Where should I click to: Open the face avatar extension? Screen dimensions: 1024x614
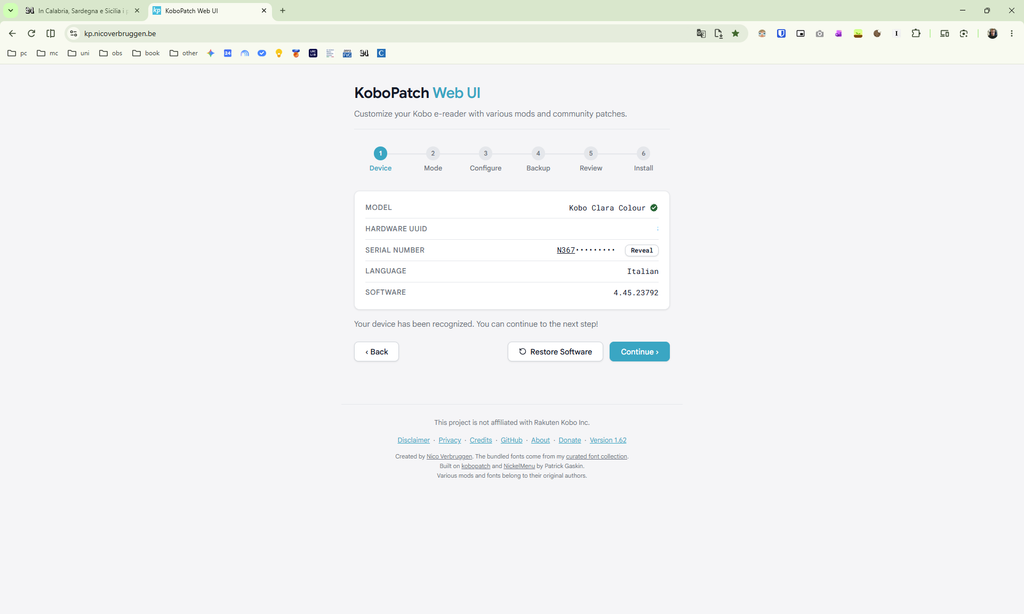[x=762, y=33]
